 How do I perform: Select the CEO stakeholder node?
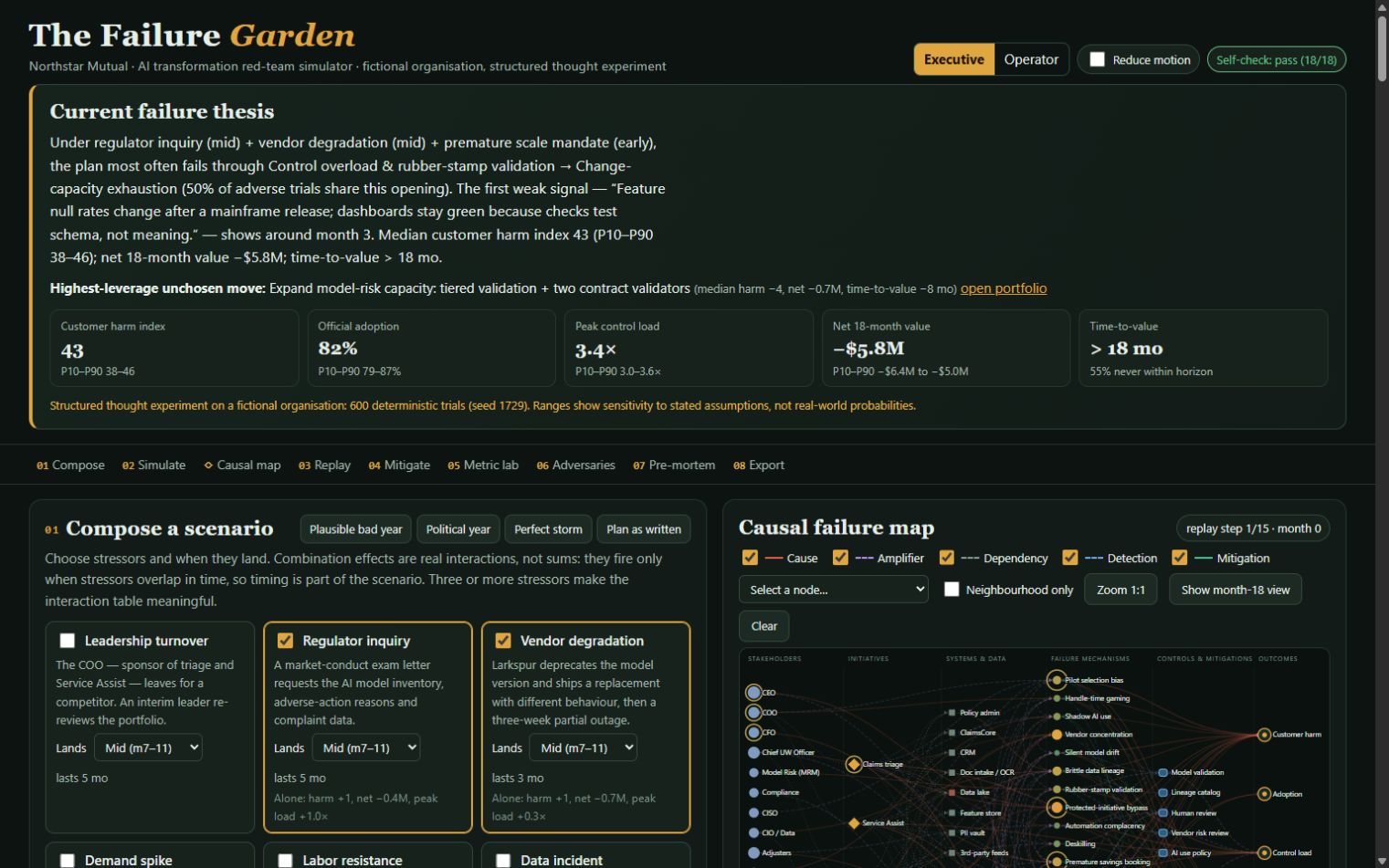pyautogui.click(x=753, y=693)
